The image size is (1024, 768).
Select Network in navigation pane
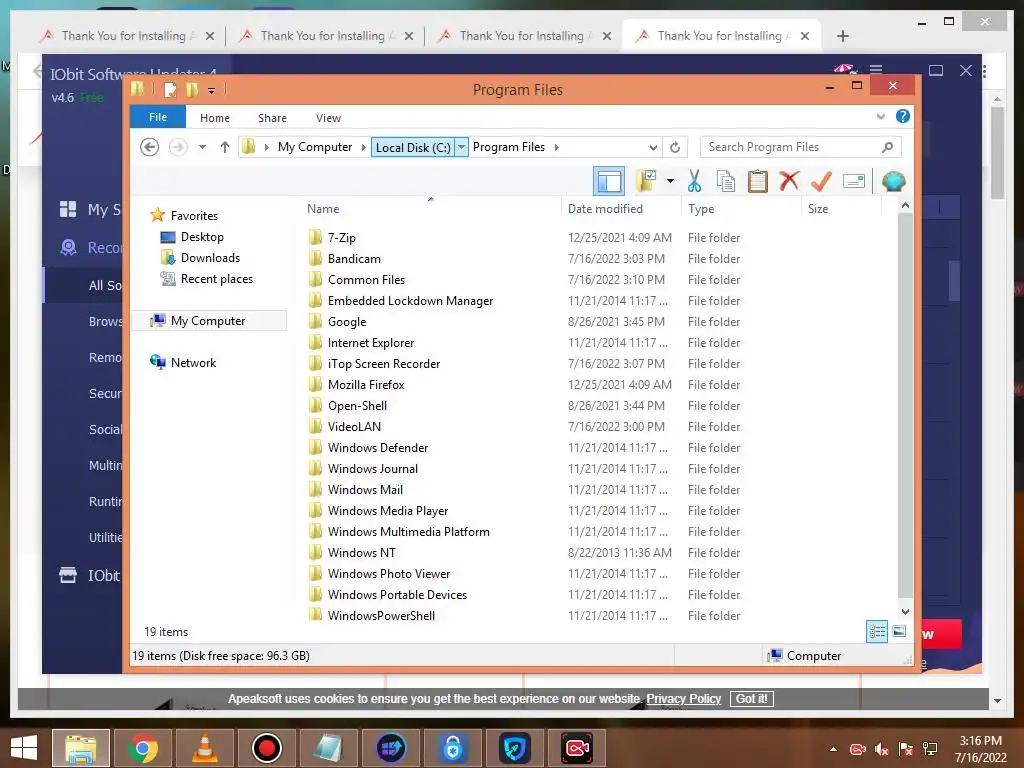click(x=193, y=362)
